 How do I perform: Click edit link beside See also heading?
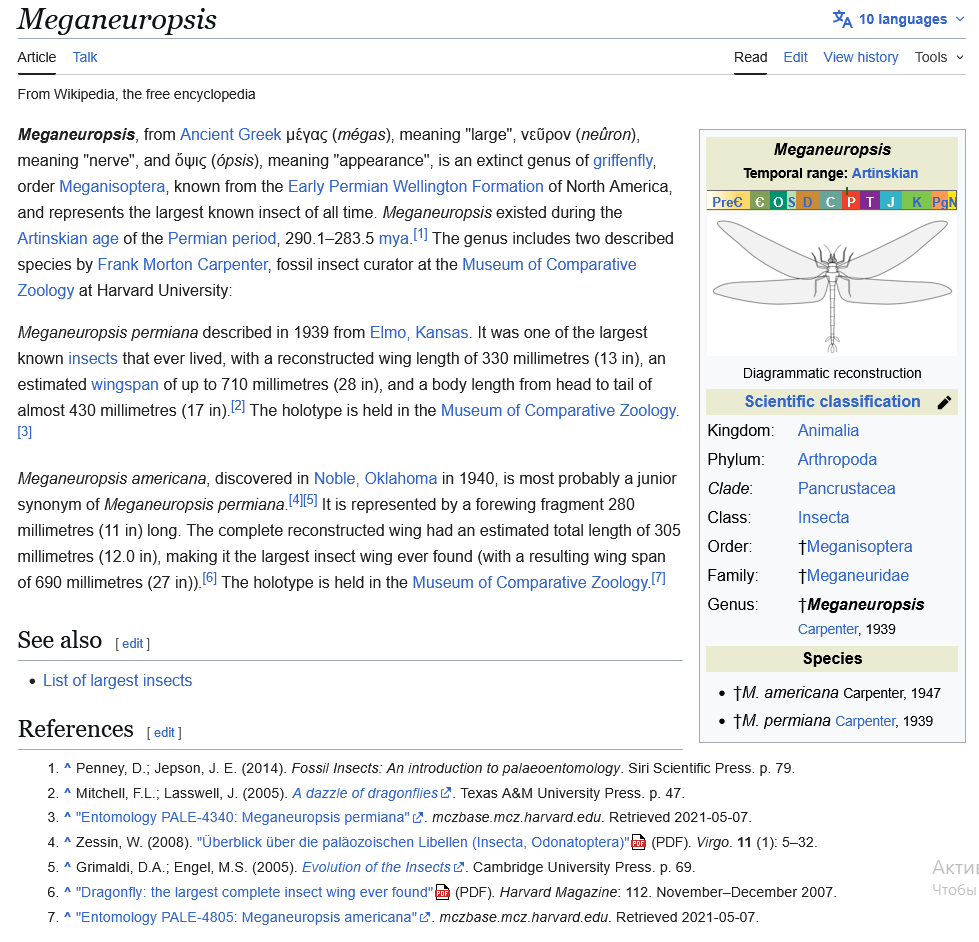click(132, 644)
